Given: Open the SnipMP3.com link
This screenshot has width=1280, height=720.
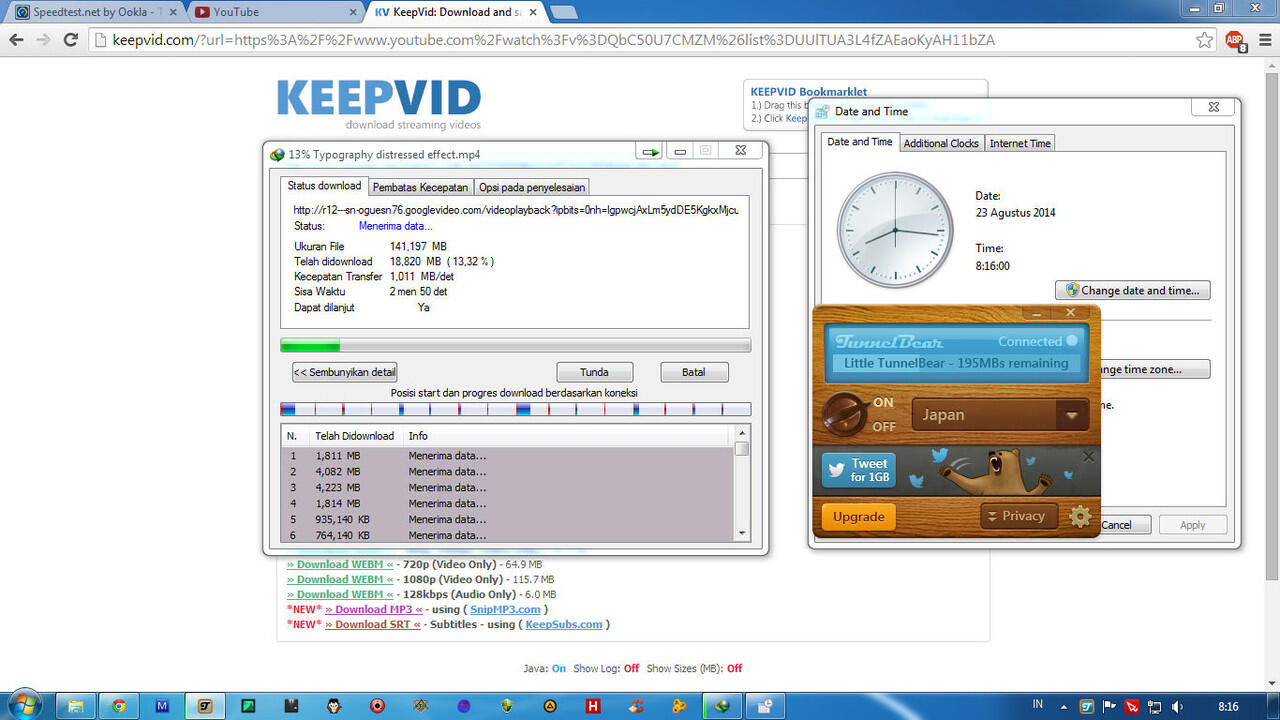Looking at the screenshot, I should click(x=505, y=609).
